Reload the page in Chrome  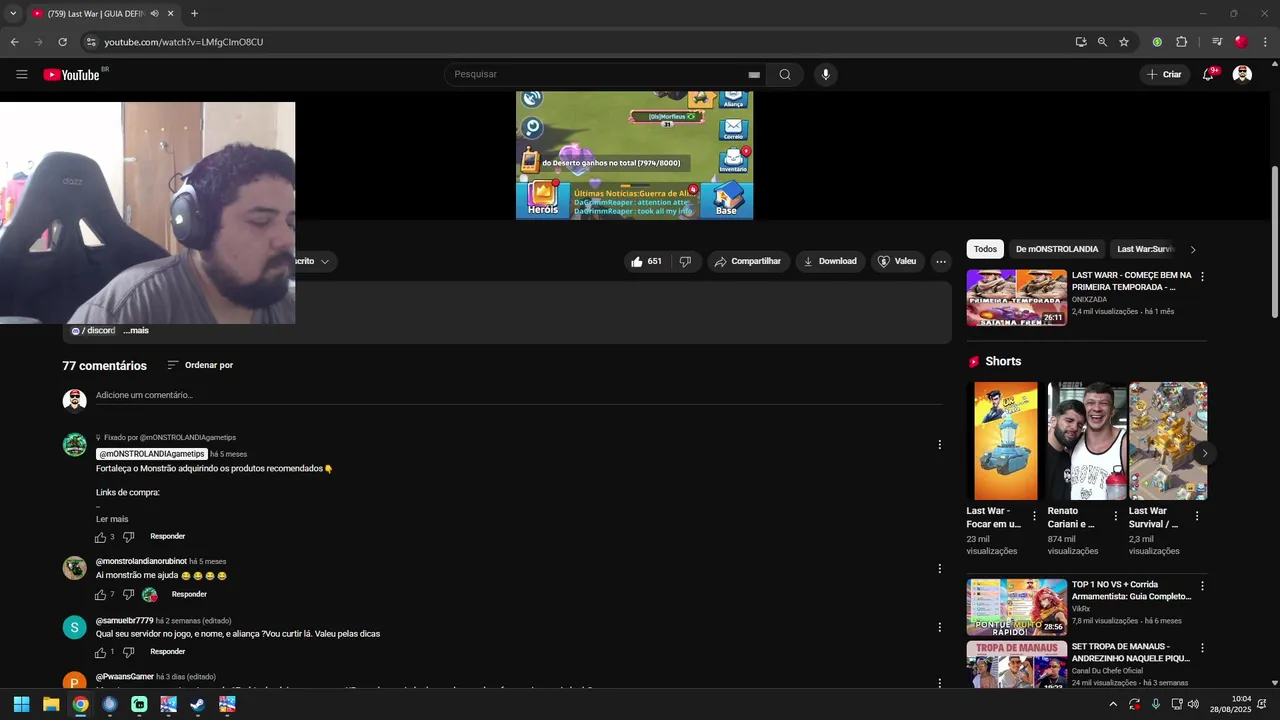coord(62,42)
